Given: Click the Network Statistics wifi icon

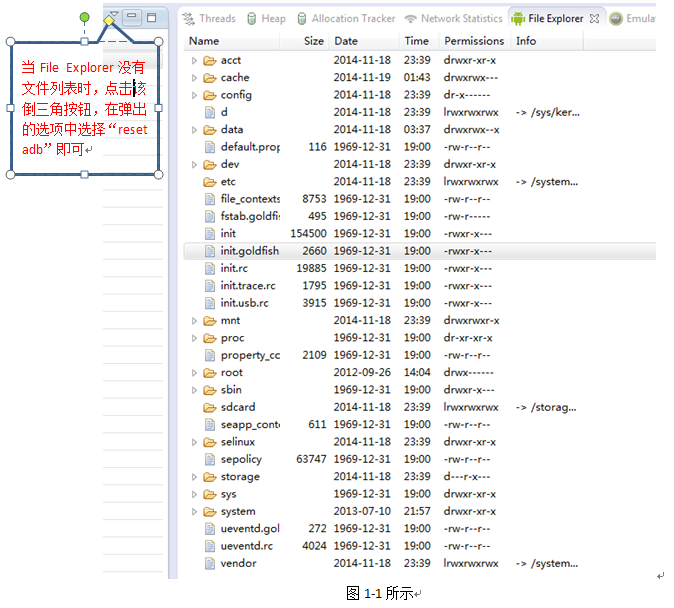Looking at the screenshot, I should (411, 19).
